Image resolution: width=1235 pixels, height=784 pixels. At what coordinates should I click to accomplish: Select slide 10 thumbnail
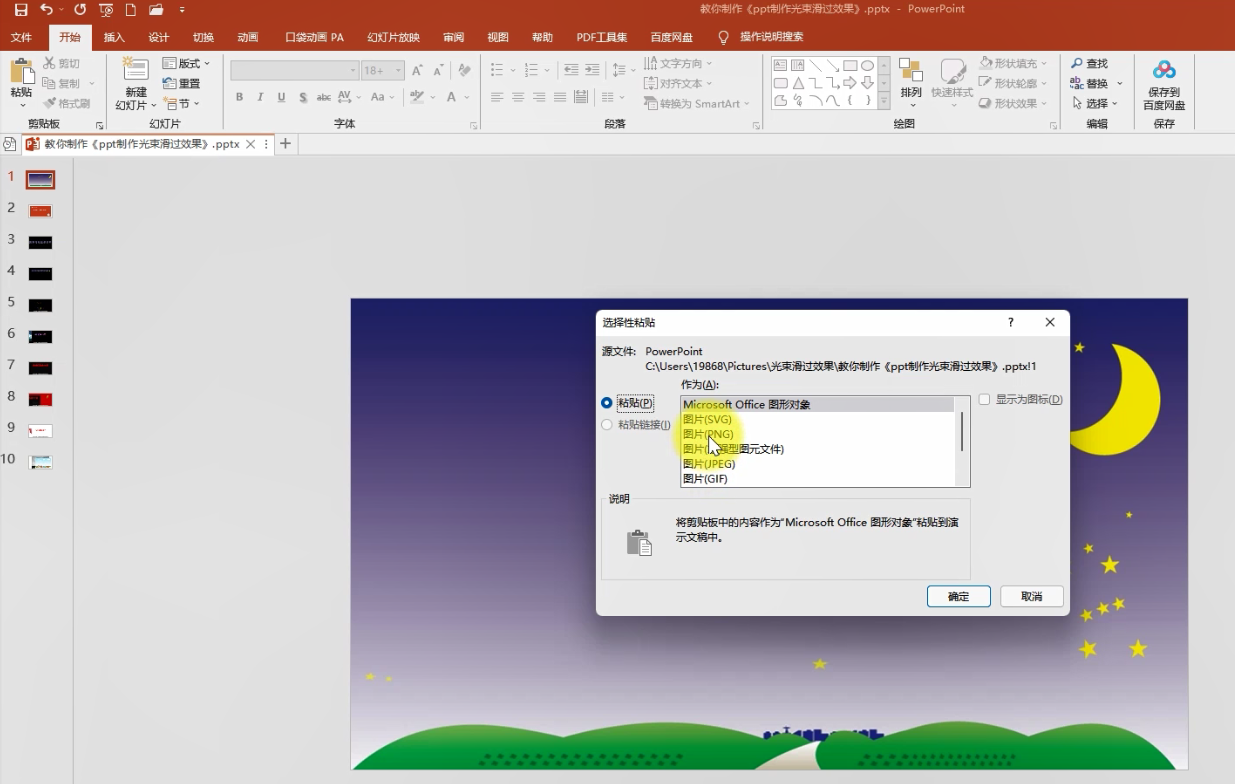click(40, 462)
